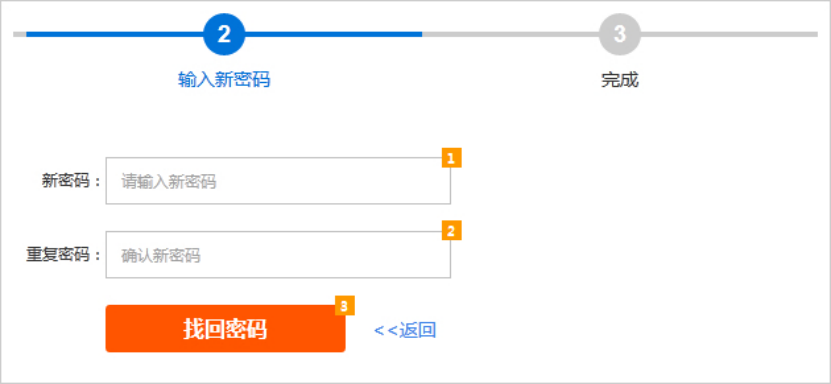The width and height of the screenshot is (831, 384).
Task: Click gray progress segment before step 3
Action: point(510,34)
